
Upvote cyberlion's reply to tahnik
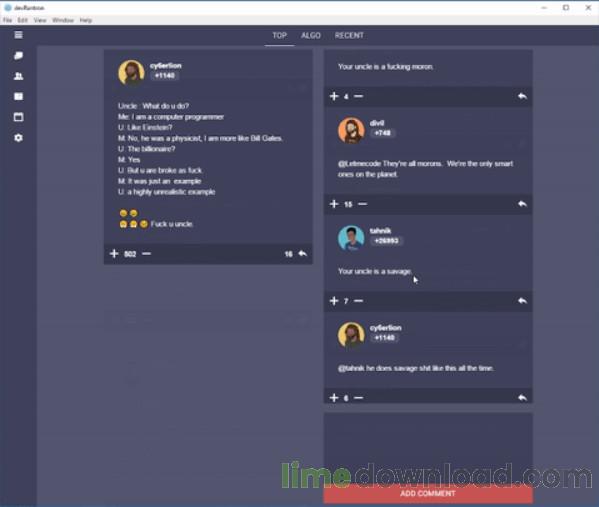point(334,398)
